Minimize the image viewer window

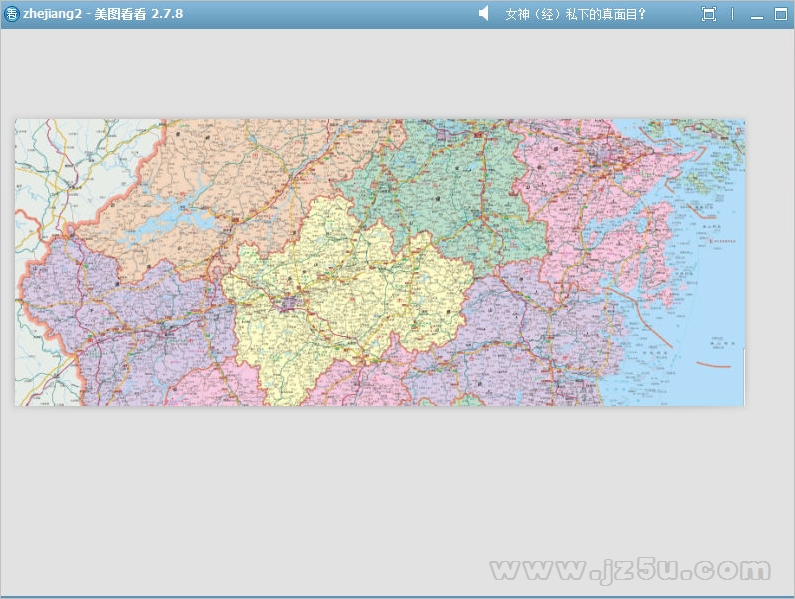[756, 15]
